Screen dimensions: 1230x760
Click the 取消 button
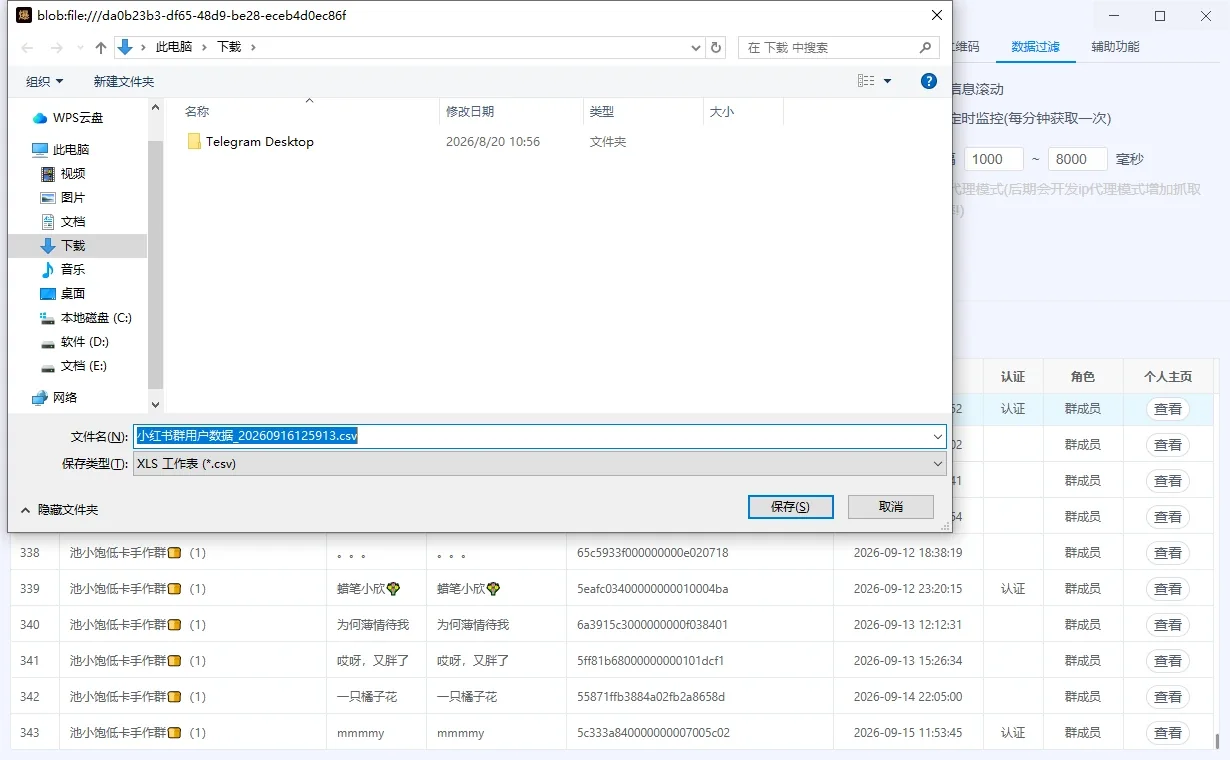tap(891, 507)
